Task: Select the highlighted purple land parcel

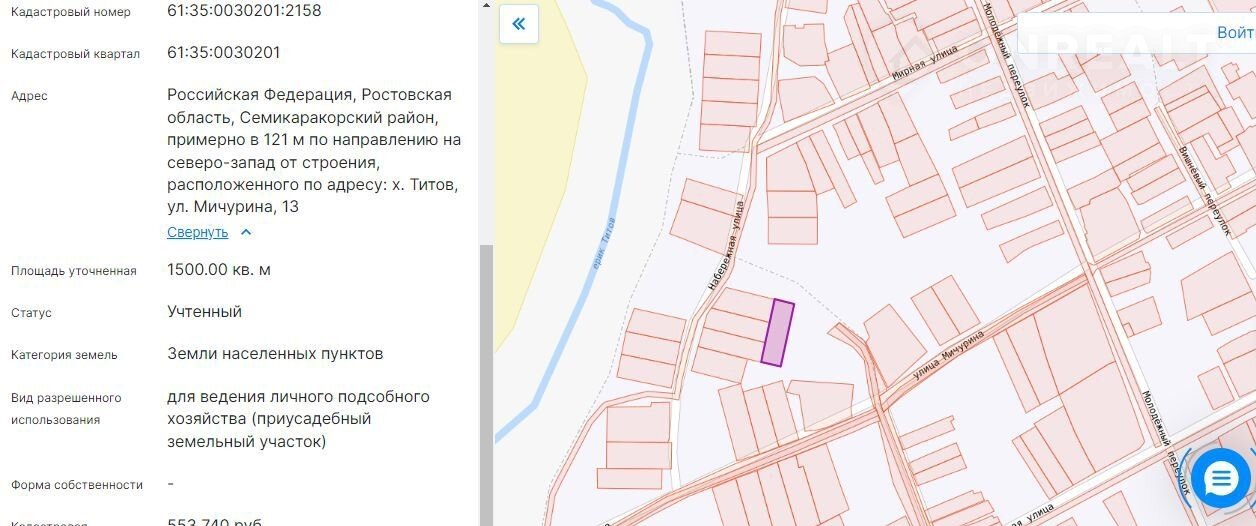Action: click(777, 333)
